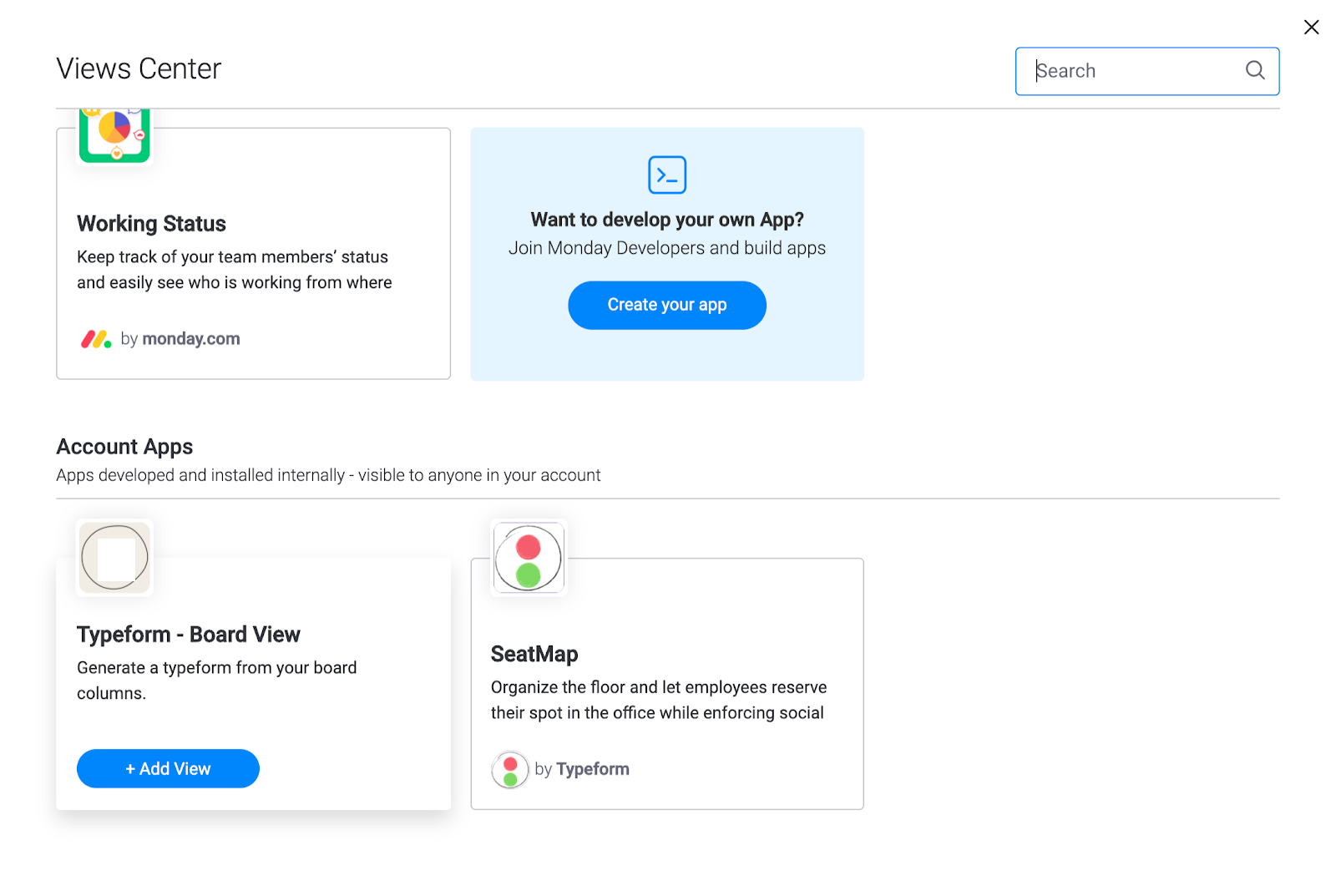1336x896 pixels.
Task: Select the Working Status card title
Action: click(x=151, y=224)
